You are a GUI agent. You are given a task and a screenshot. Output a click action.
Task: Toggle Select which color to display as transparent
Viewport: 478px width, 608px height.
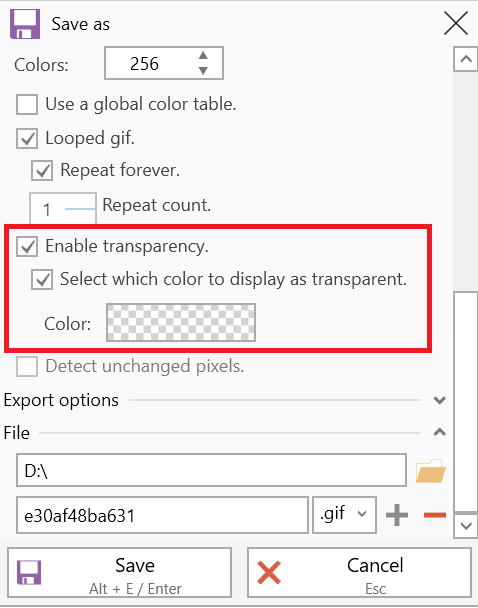pyautogui.click(x=42, y=280)
